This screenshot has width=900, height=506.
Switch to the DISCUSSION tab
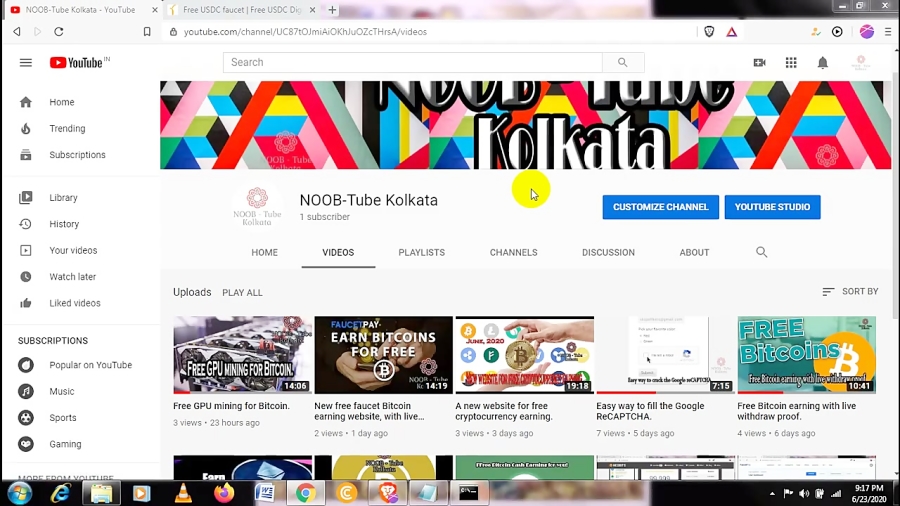pyautogui.click(x=608, y=252)
